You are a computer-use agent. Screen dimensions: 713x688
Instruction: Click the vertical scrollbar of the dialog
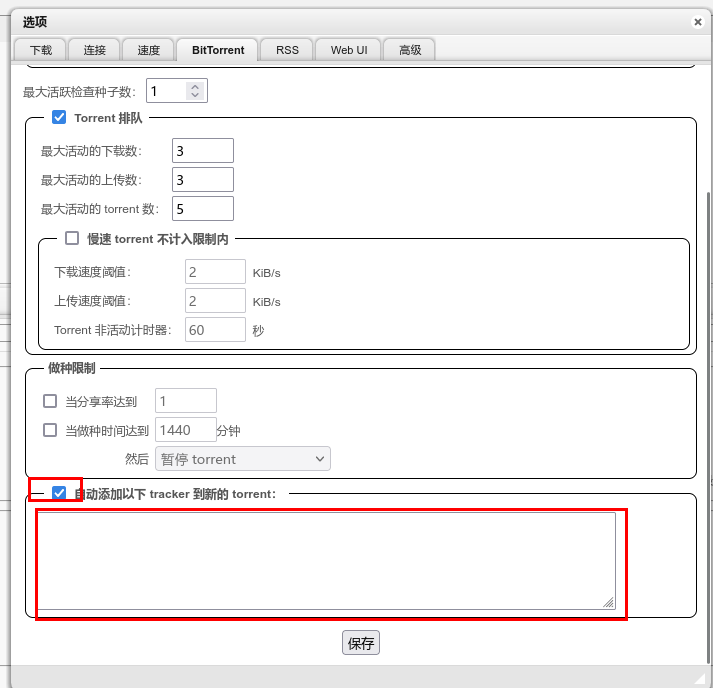click(708, 400)
